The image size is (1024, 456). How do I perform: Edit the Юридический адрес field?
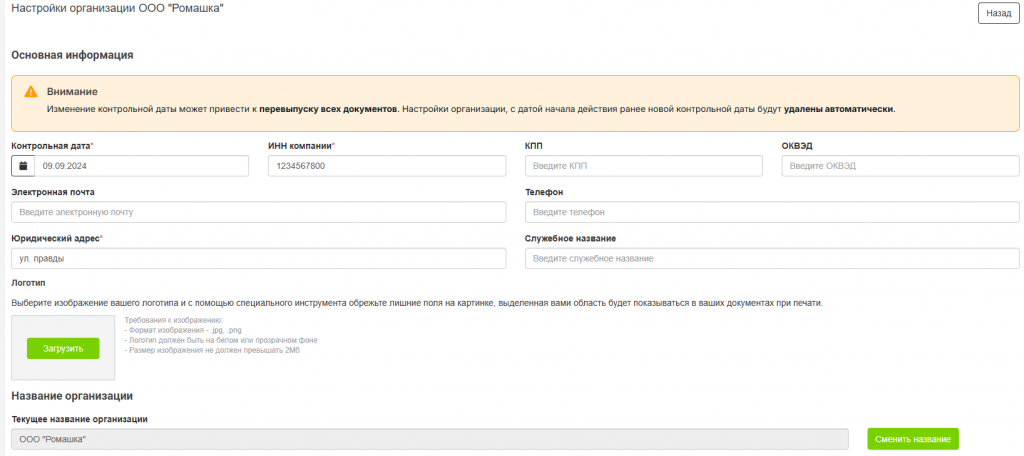click(x=259, y=258)
